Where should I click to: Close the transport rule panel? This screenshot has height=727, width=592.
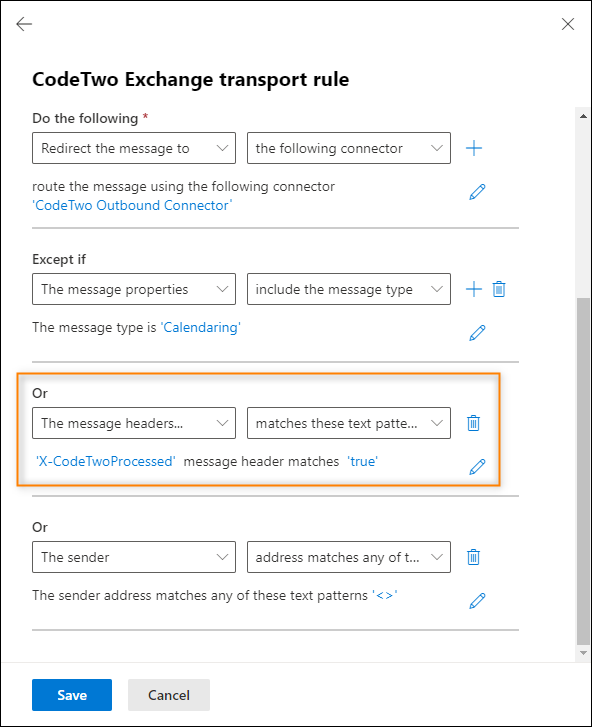(567, 24)
